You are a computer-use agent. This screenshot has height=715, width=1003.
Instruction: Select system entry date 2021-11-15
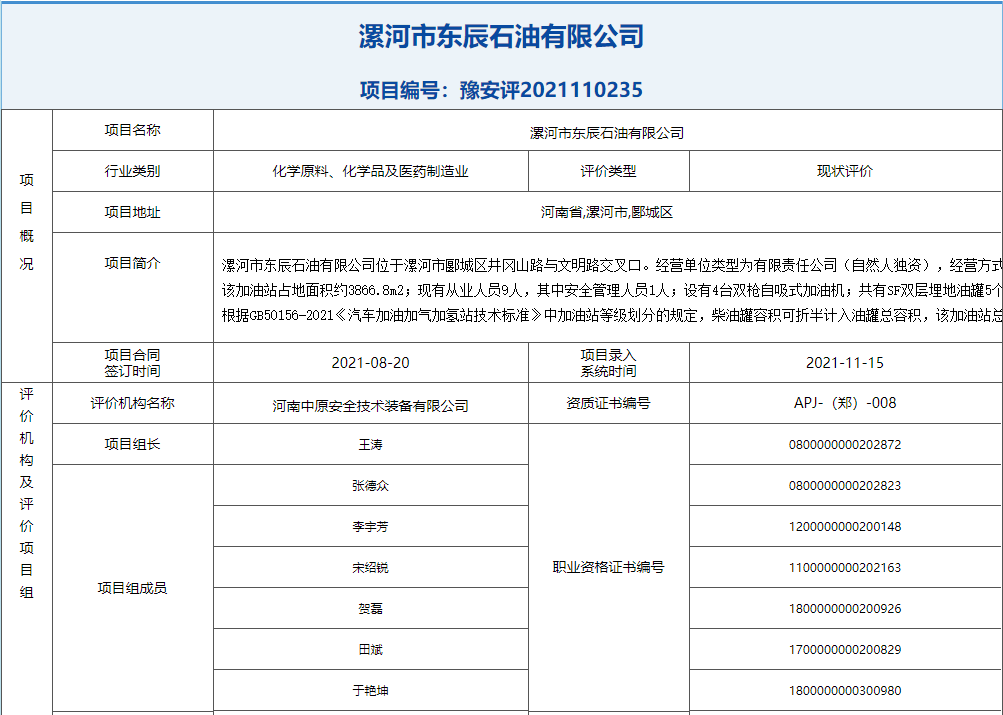coord(845,363)
